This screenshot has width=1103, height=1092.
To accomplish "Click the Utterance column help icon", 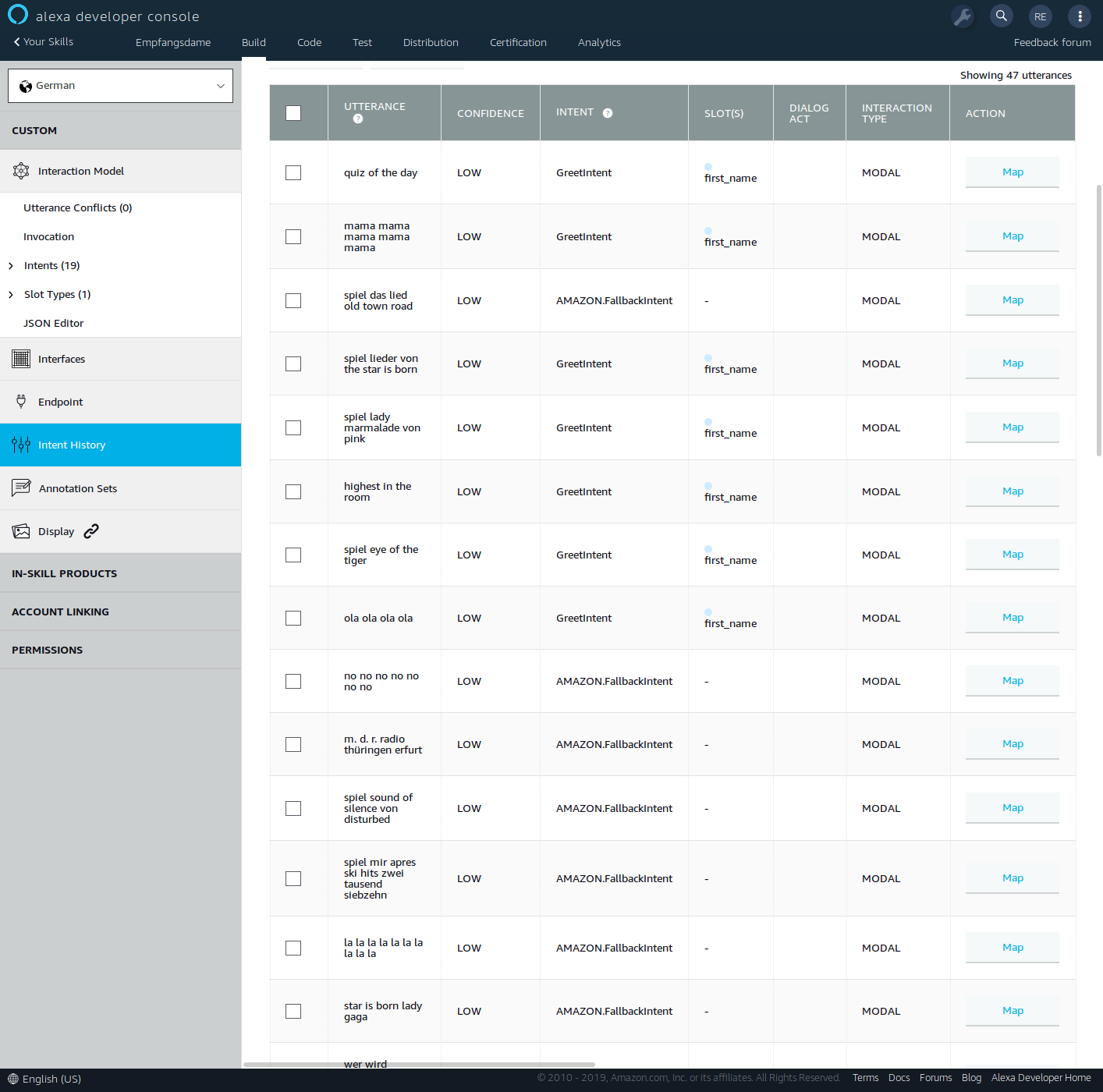I will (x=358, y=119).
